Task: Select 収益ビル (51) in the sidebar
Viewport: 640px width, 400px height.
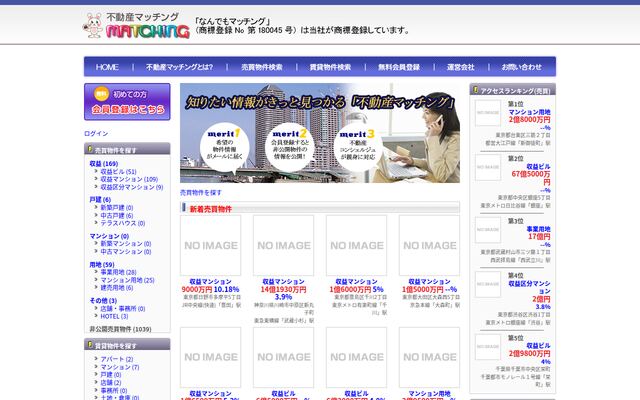Action: (118, 171)
